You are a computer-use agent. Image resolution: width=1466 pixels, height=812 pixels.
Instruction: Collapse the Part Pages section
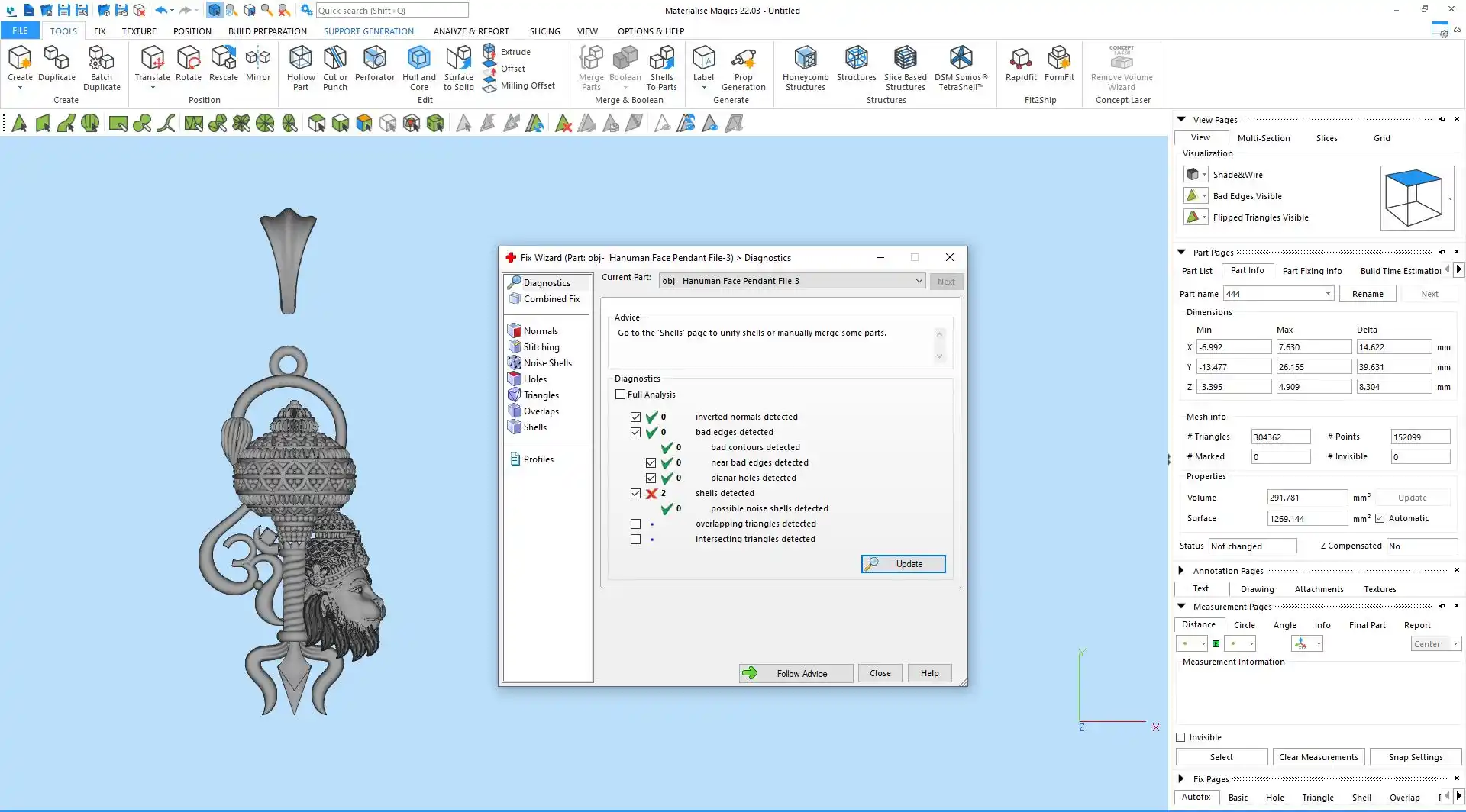click(x=1181, y=253)
